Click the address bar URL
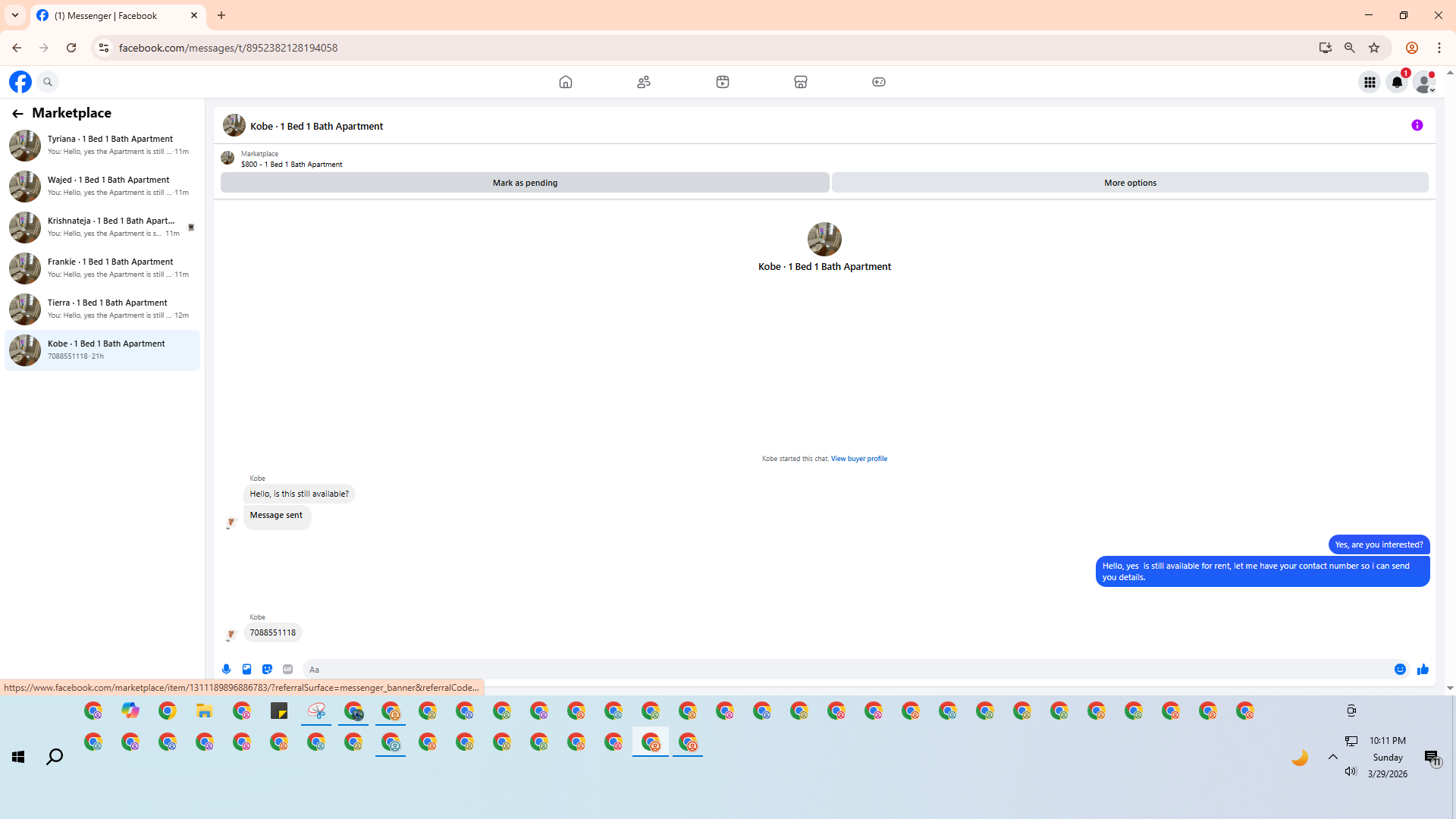The width and height of the screenshot is (1456, 819). tap(228, 48)
